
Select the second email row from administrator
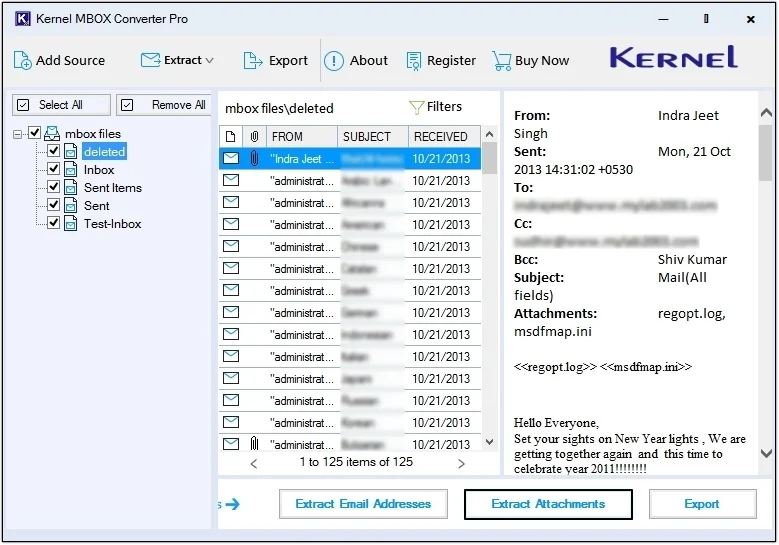tap(350, 203)
